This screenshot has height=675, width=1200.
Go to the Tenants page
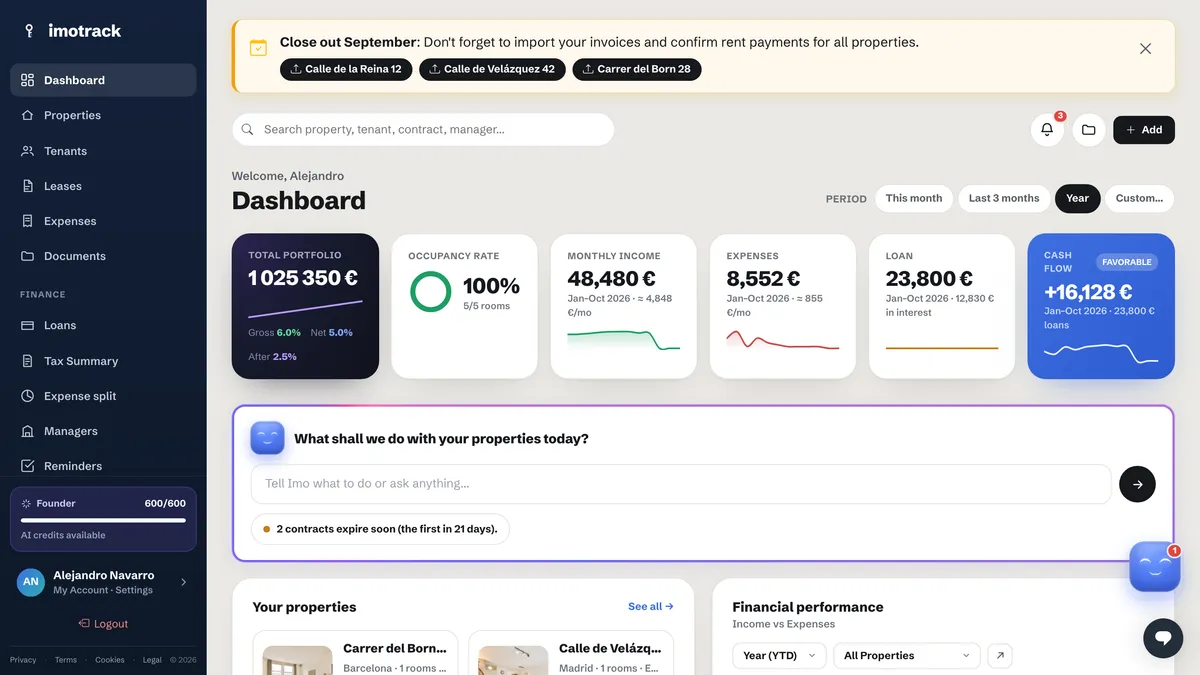[103, 151]
